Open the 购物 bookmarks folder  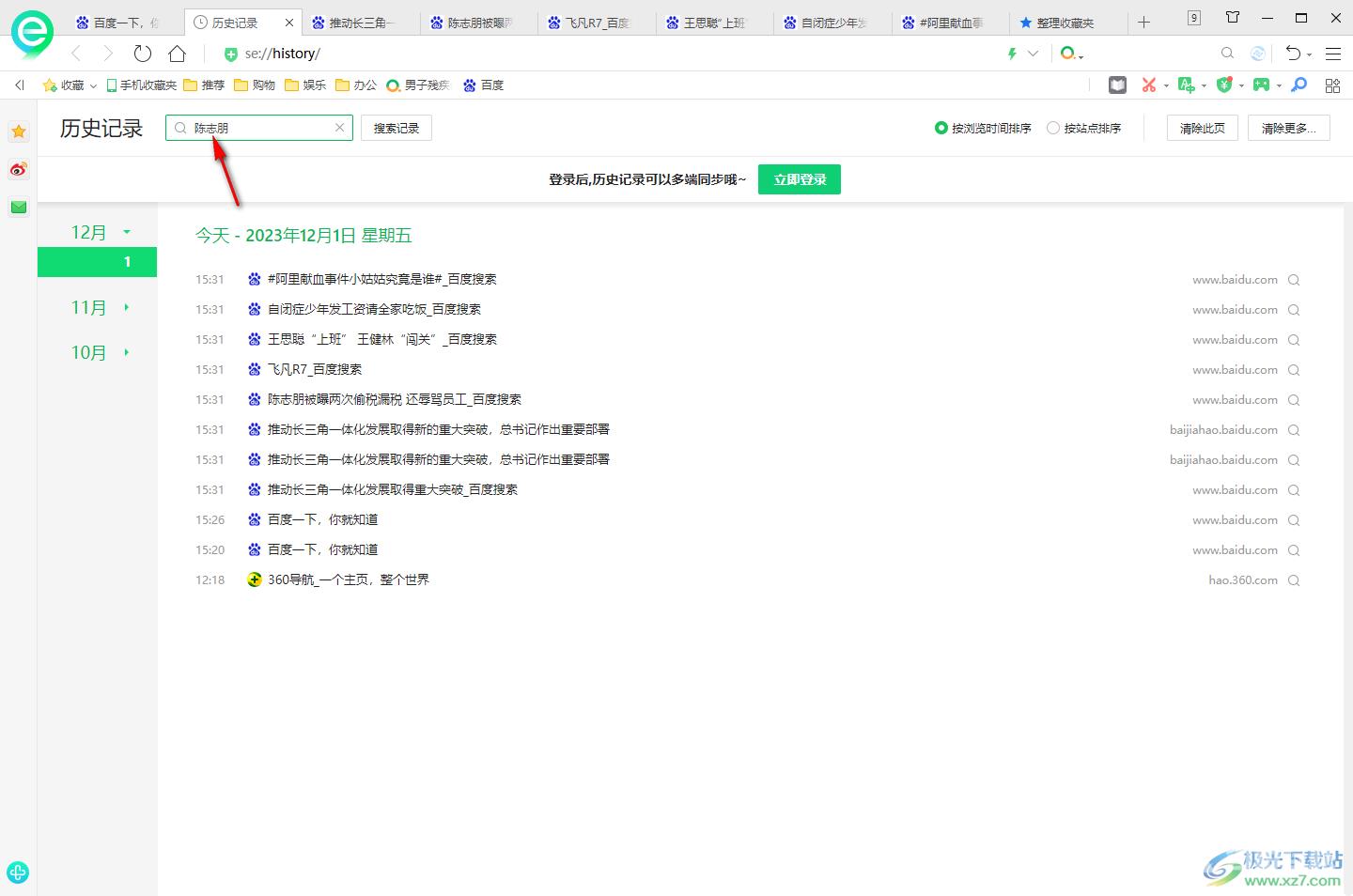(256, 85)
